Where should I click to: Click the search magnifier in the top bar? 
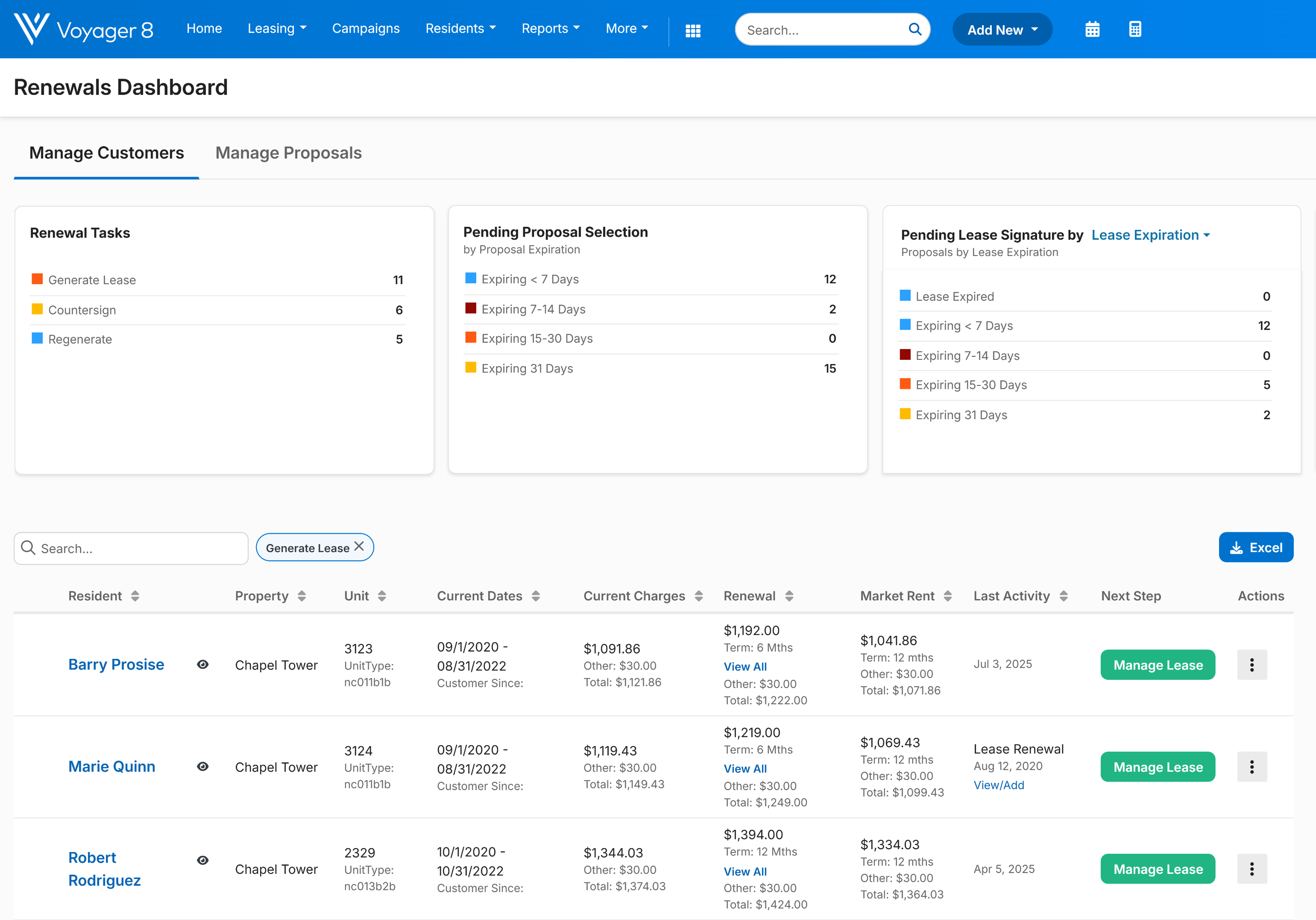pos(915,29)
